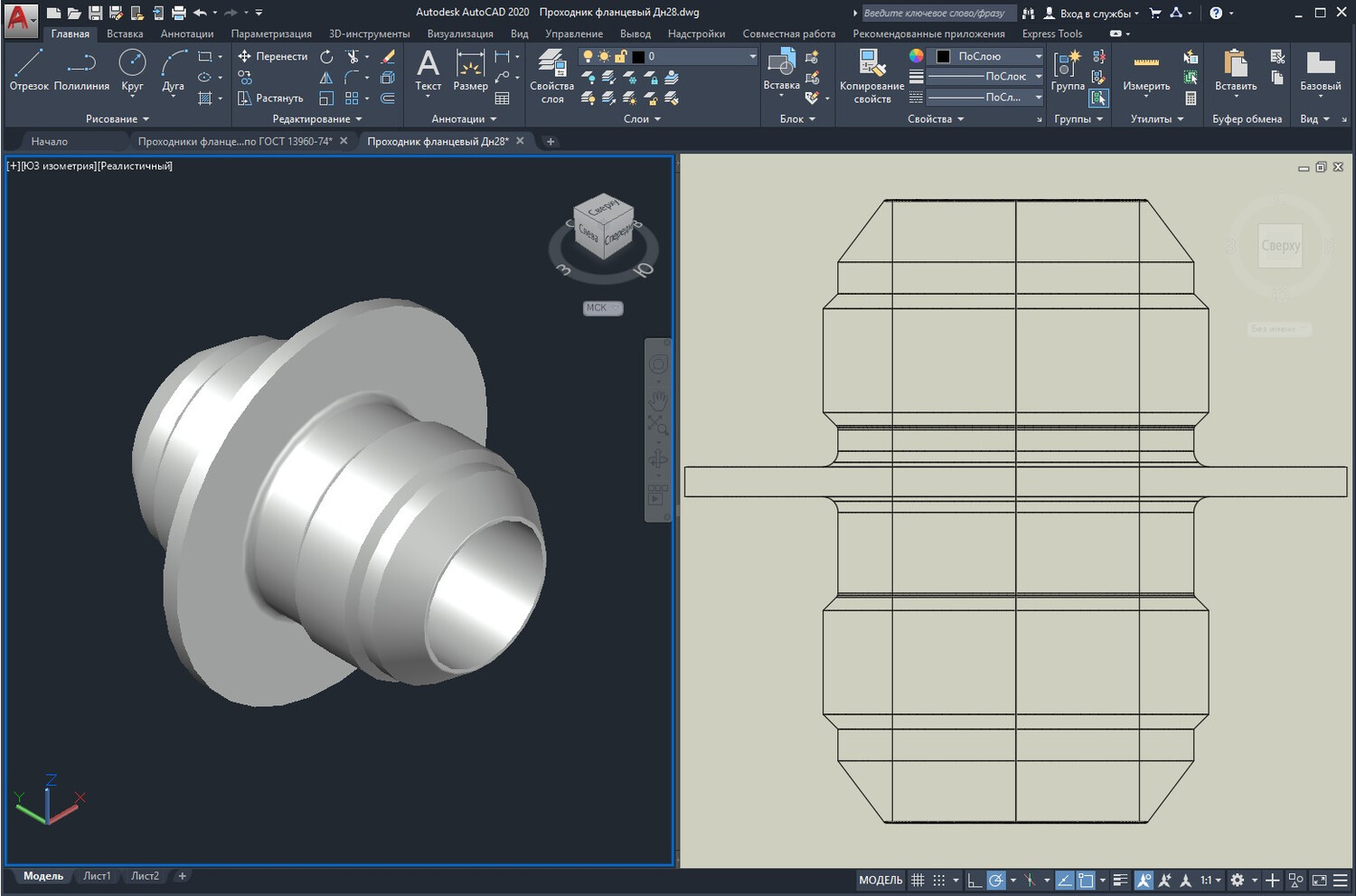
Task: Click the [Реалистичный] visual style label
Action: 135,165
